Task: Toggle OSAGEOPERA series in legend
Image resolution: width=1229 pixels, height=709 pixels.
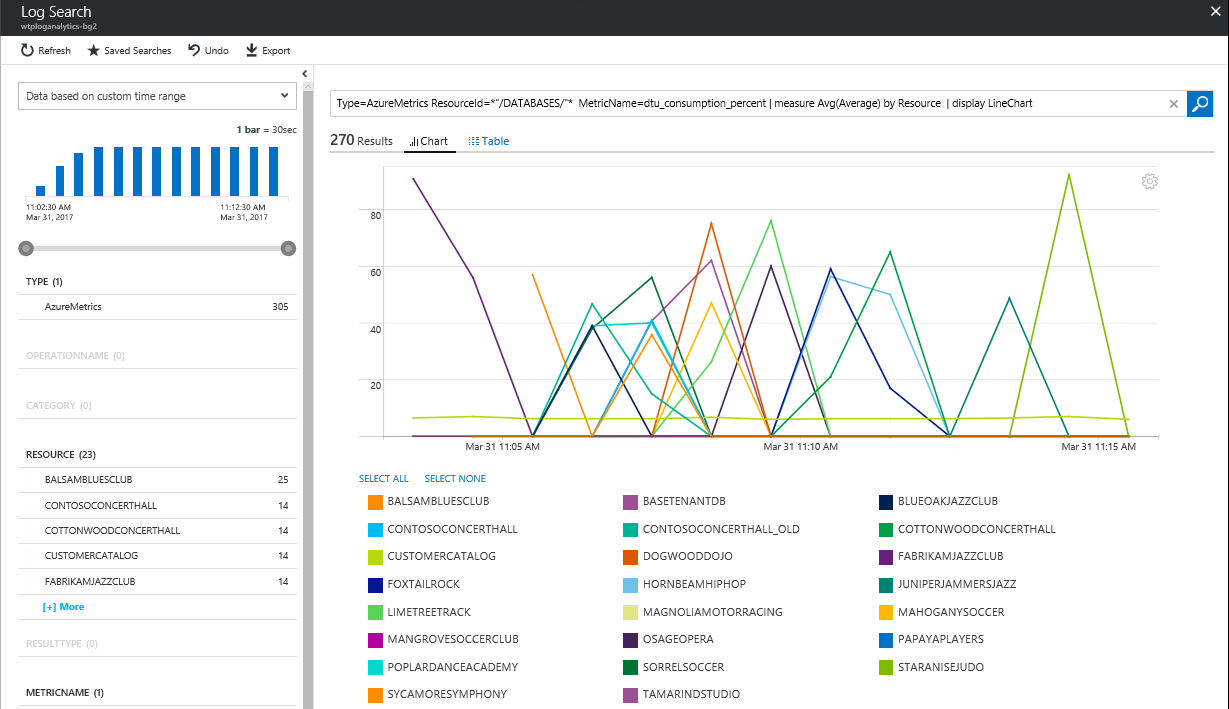Action: (x=669, y=639)
